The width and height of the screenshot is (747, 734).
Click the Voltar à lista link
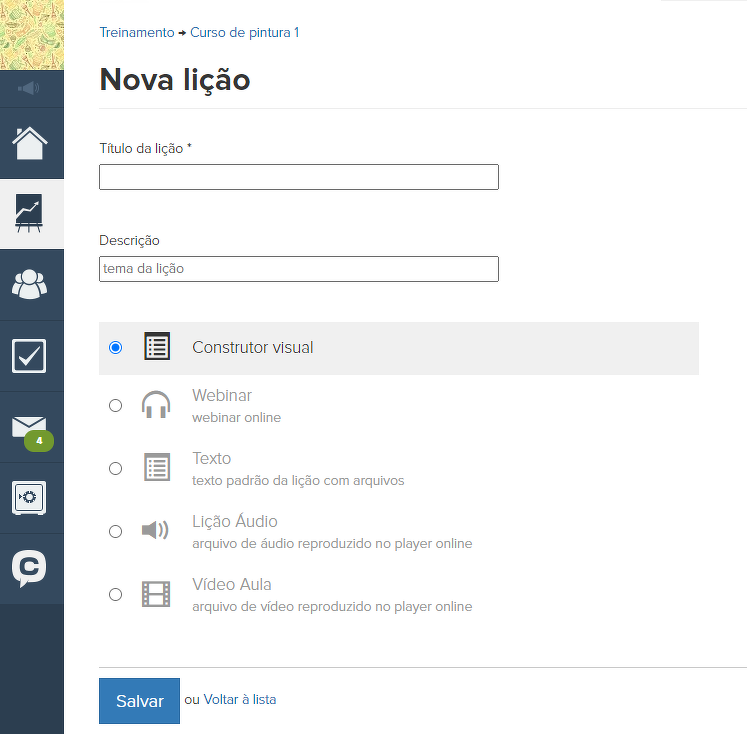240,700
